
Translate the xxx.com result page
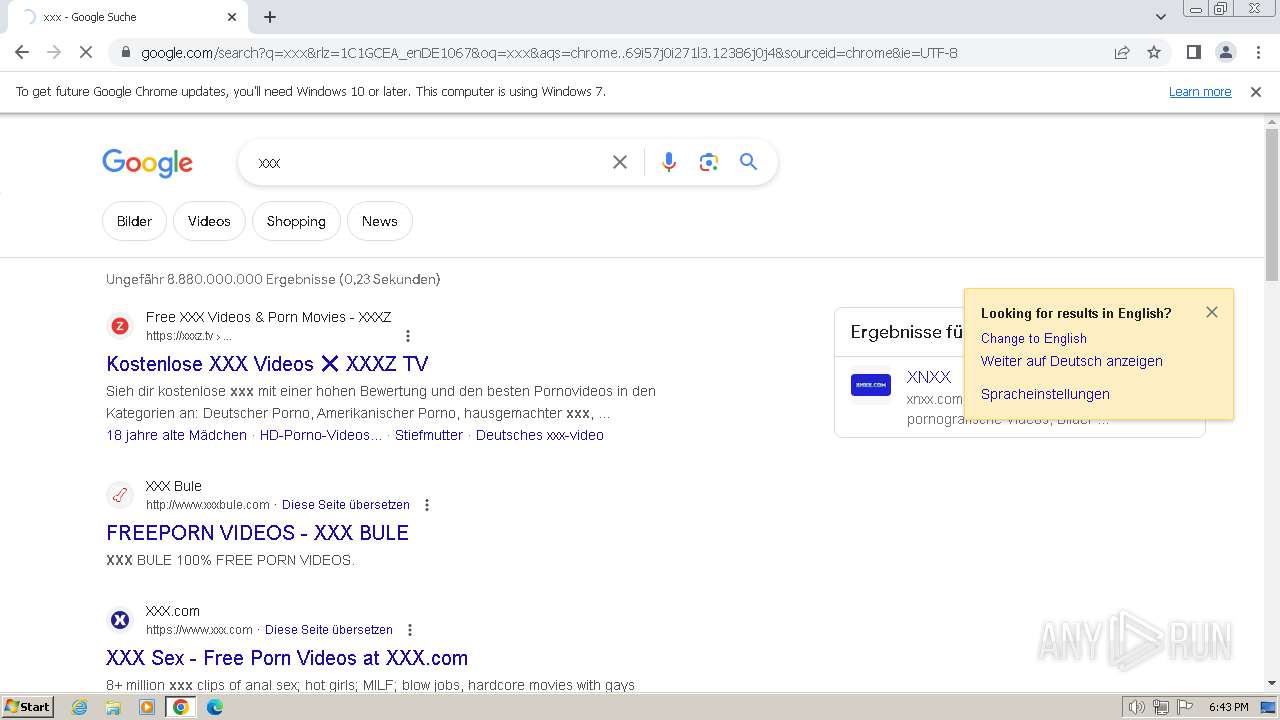click(329, 630)
